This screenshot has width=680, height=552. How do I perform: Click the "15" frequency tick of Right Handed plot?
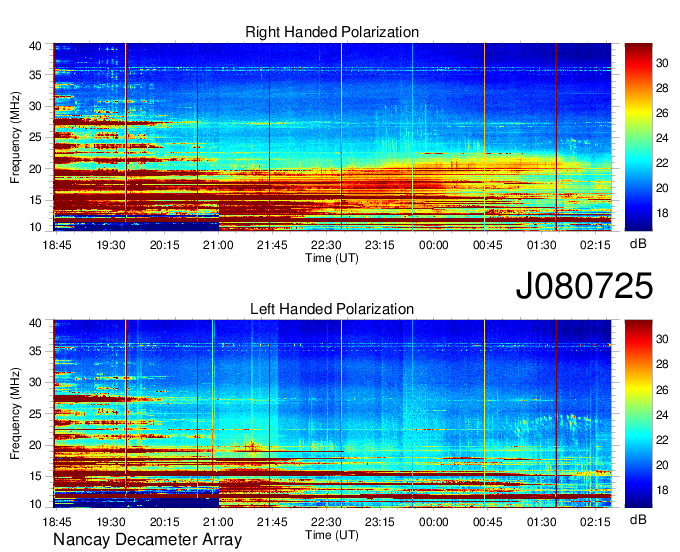tap(35, 200)
